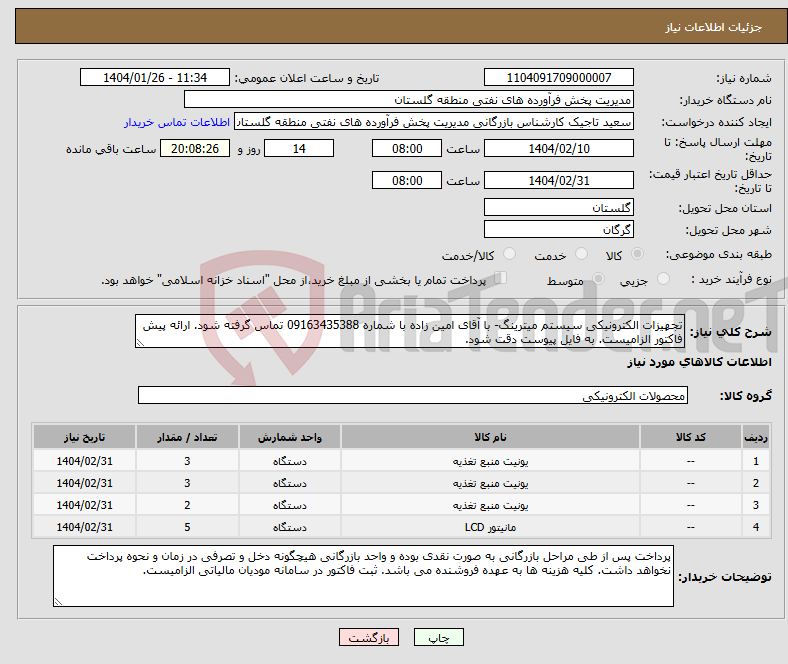The height and width of the screenshot is (664, 788).
Task: Click the response deadline time field 08:00
Action: [x=407, y=148]
